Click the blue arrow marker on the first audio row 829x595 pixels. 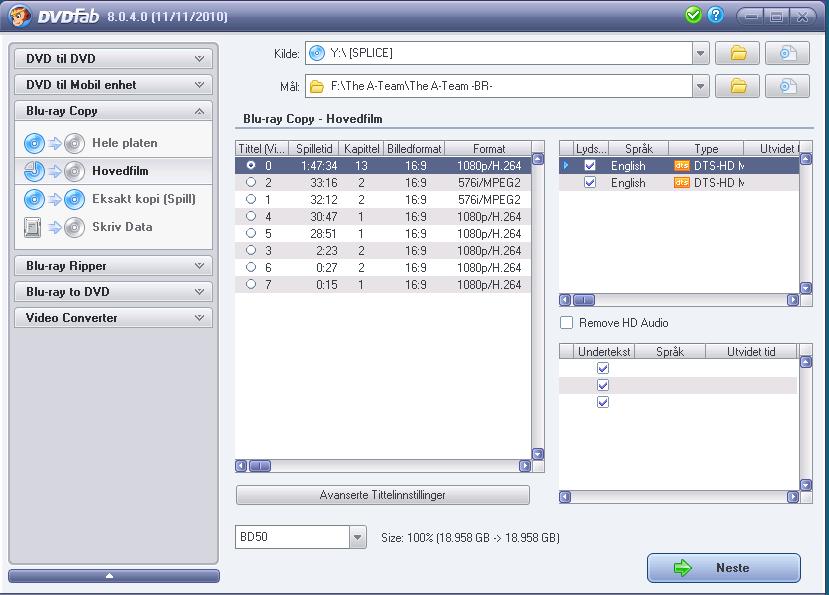point(566,166)
